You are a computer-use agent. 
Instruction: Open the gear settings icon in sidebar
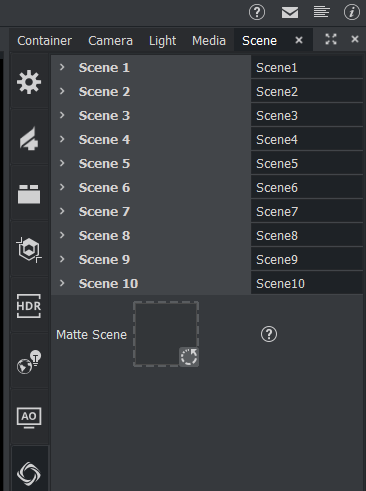[29, 82]
